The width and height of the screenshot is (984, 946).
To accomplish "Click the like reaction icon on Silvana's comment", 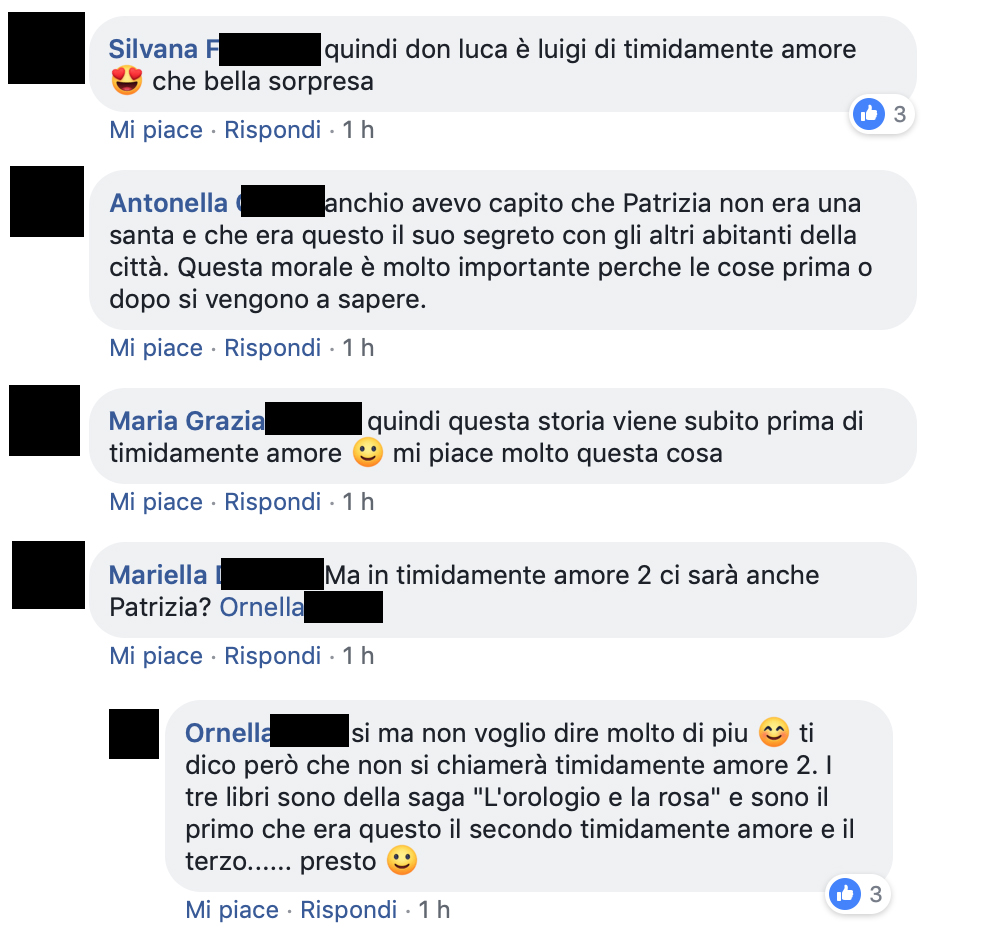I will [x=869, y=114].
